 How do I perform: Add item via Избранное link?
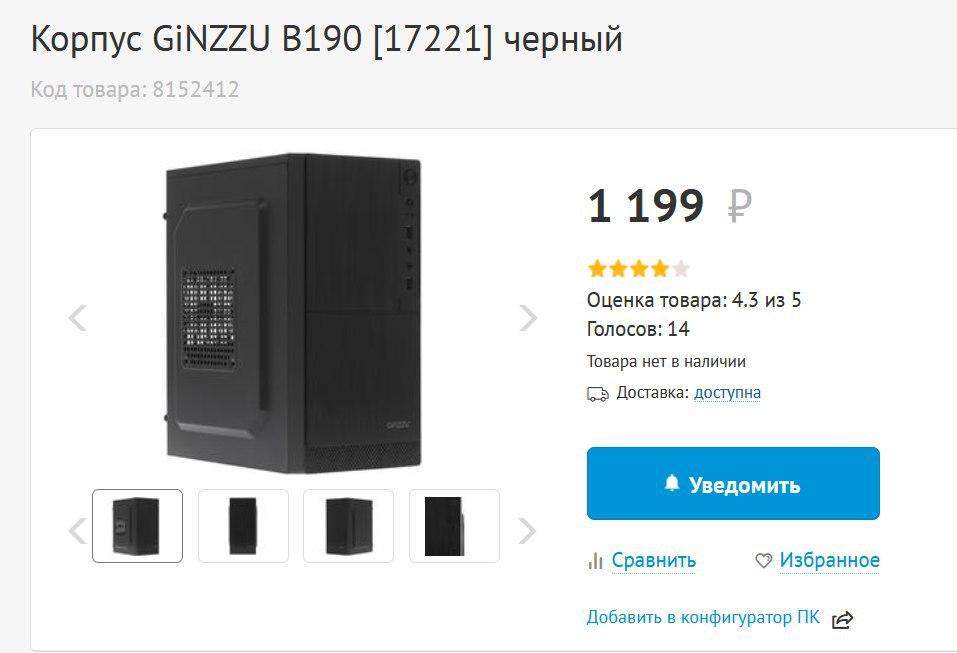(x=829, y=560)
